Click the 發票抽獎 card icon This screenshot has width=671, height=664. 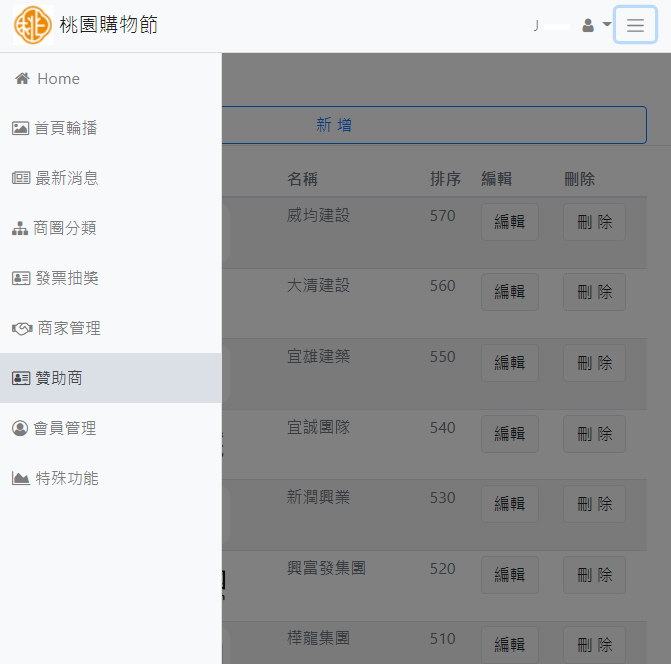(x=21, y=278)
